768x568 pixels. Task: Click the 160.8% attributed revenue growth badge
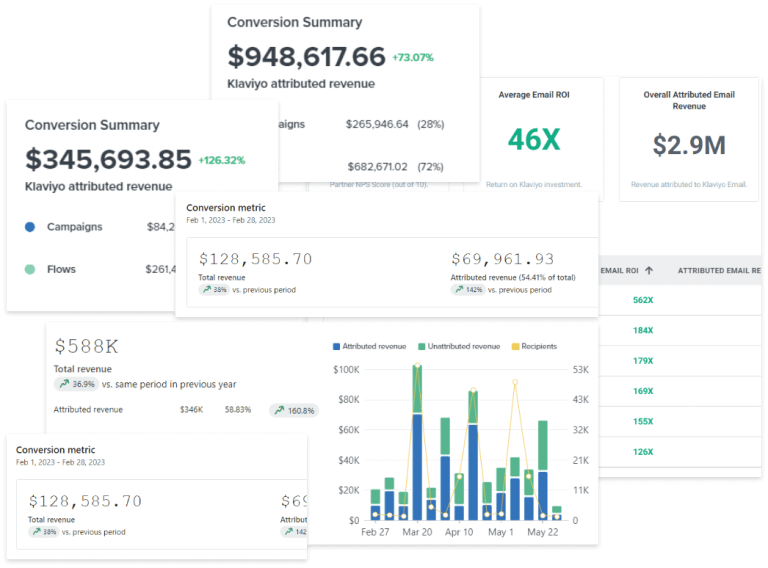293,410
